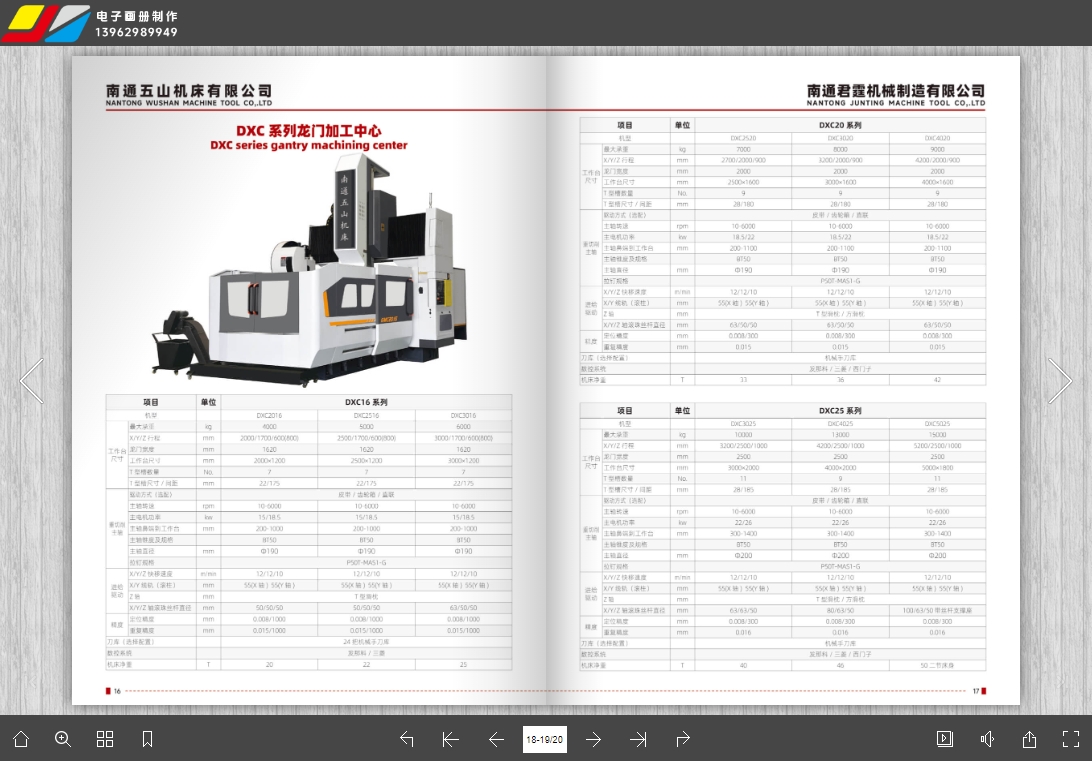The height and width of the screenshot is (761, 1092).
Task: Click page number 16 at left page bottom
Action: 117,691
